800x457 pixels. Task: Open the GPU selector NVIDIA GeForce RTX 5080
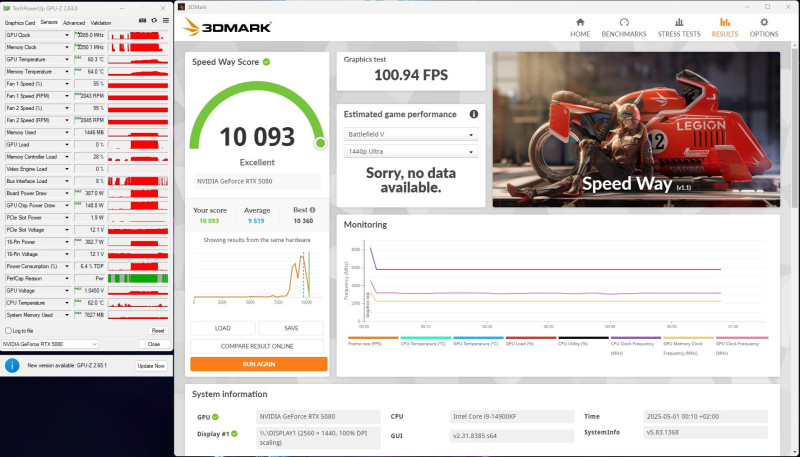pyautogui.click(x=49, y=344)
